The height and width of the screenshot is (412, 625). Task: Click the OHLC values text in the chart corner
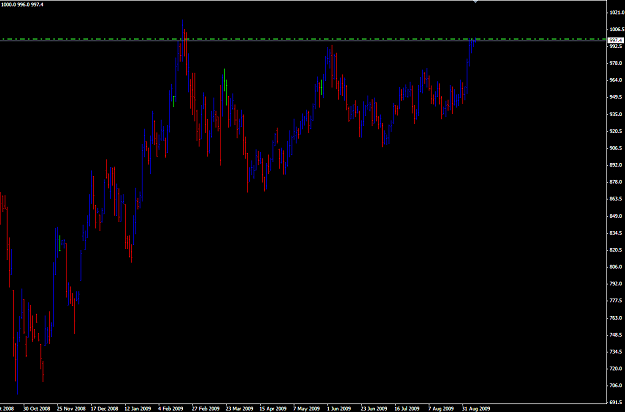[x=22, y=5]
